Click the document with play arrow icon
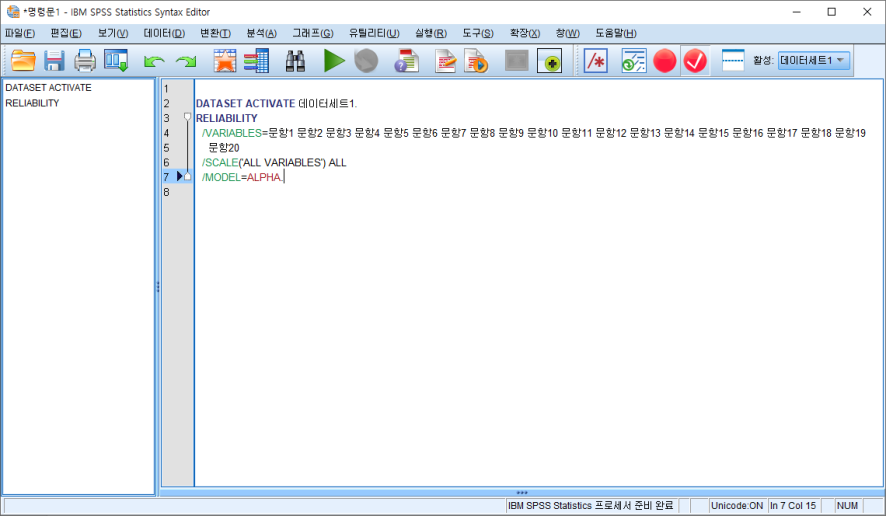This screenshot has height=516, width=886. point(476,60)
